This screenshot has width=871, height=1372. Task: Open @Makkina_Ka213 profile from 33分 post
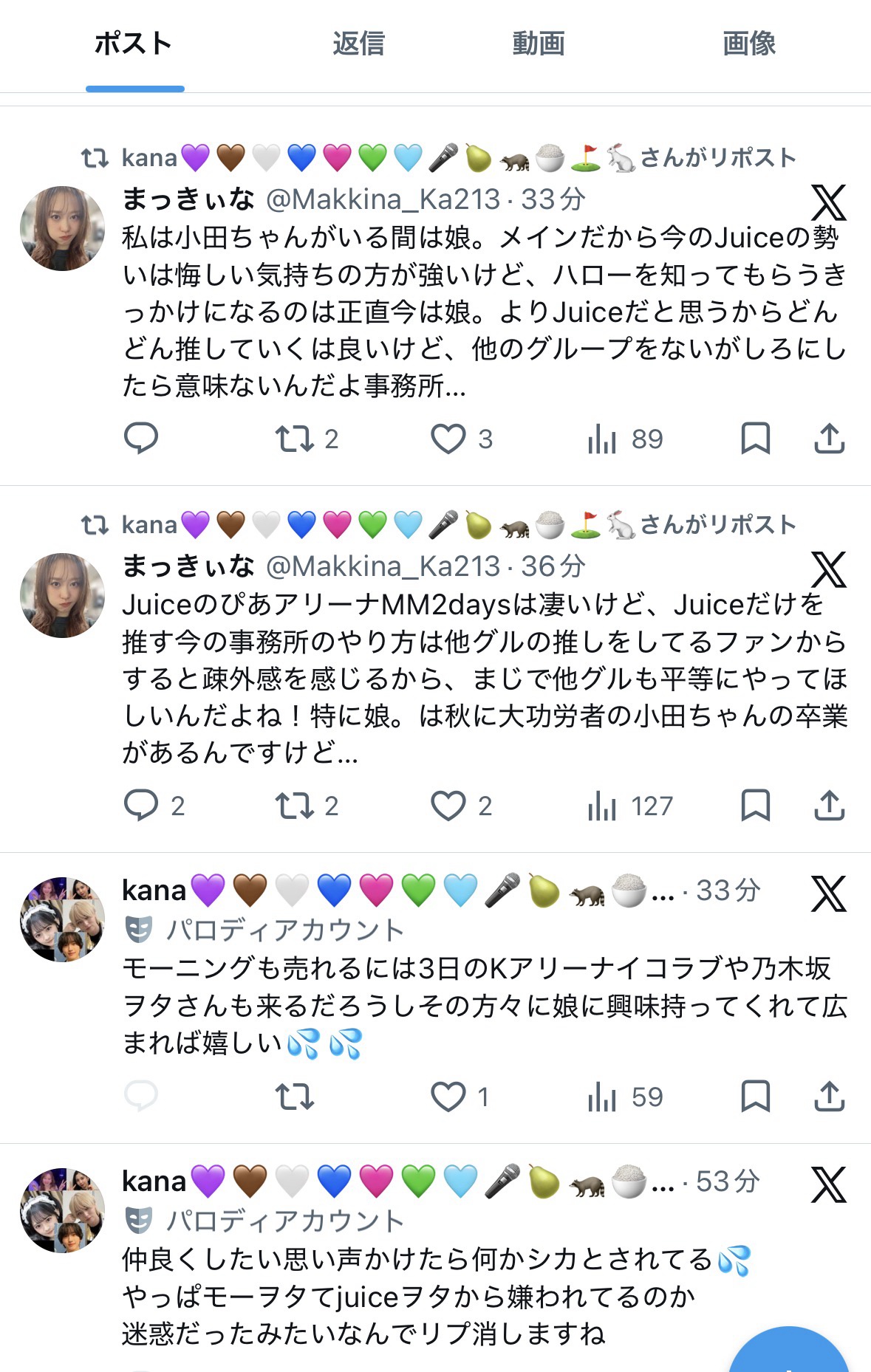pos(383,199)
